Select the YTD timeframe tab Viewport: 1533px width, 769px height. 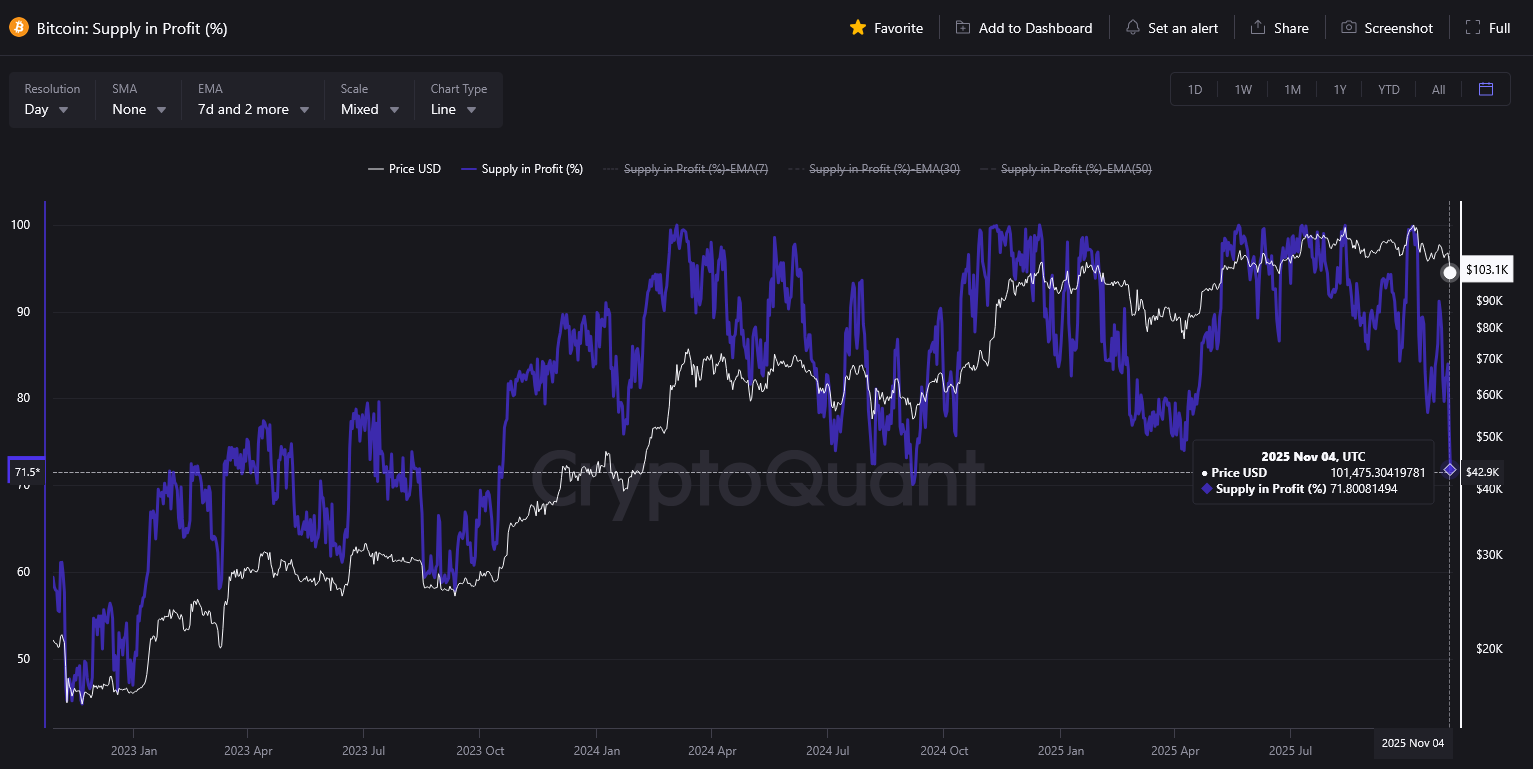click(x=1389, y=89)
